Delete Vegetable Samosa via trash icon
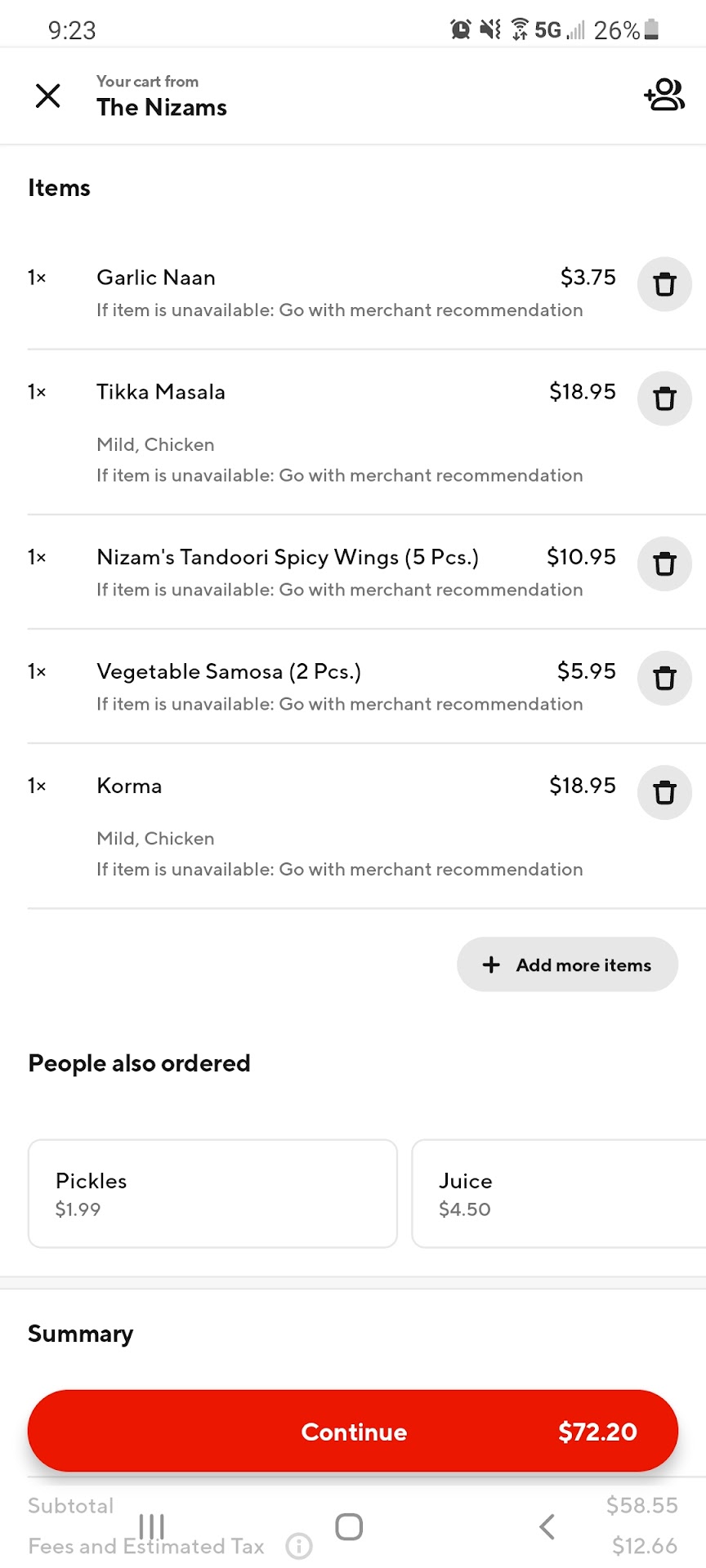The width and height of the screenshot is (706, 1568). click(664, 678)
